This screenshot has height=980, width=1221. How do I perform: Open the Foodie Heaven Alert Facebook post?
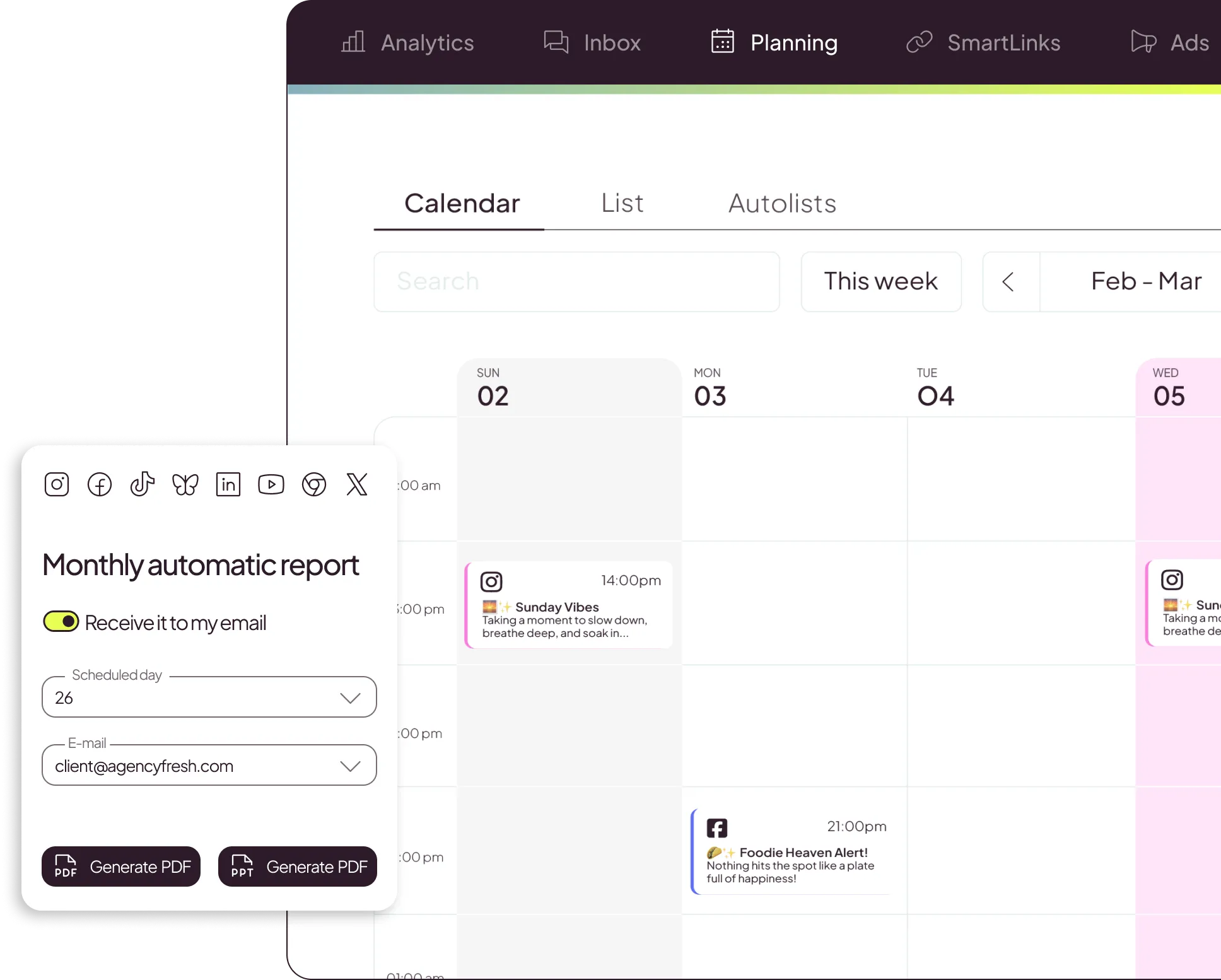coord(792,851)
